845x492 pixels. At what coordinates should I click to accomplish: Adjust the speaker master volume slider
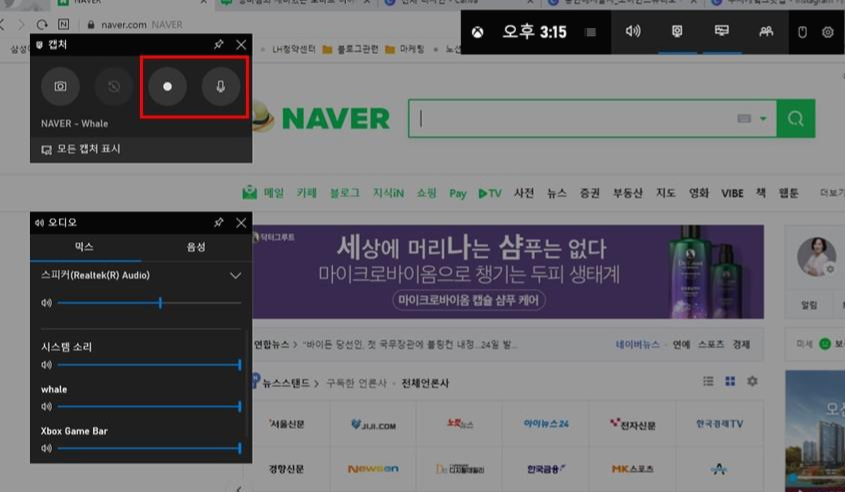149,303
